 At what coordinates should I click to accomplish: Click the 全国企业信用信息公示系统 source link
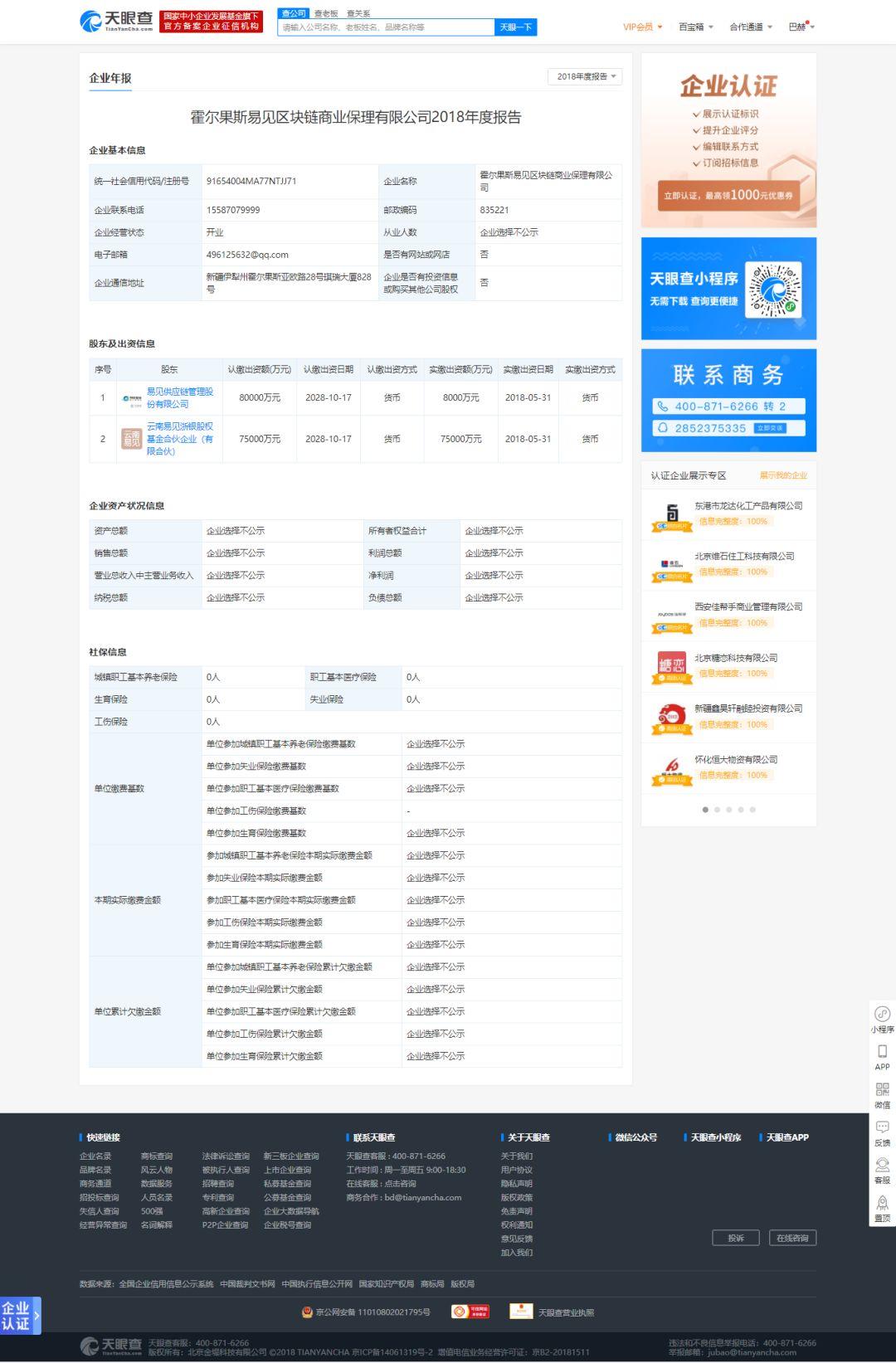pyautogui.click(x=166, y=1284)
